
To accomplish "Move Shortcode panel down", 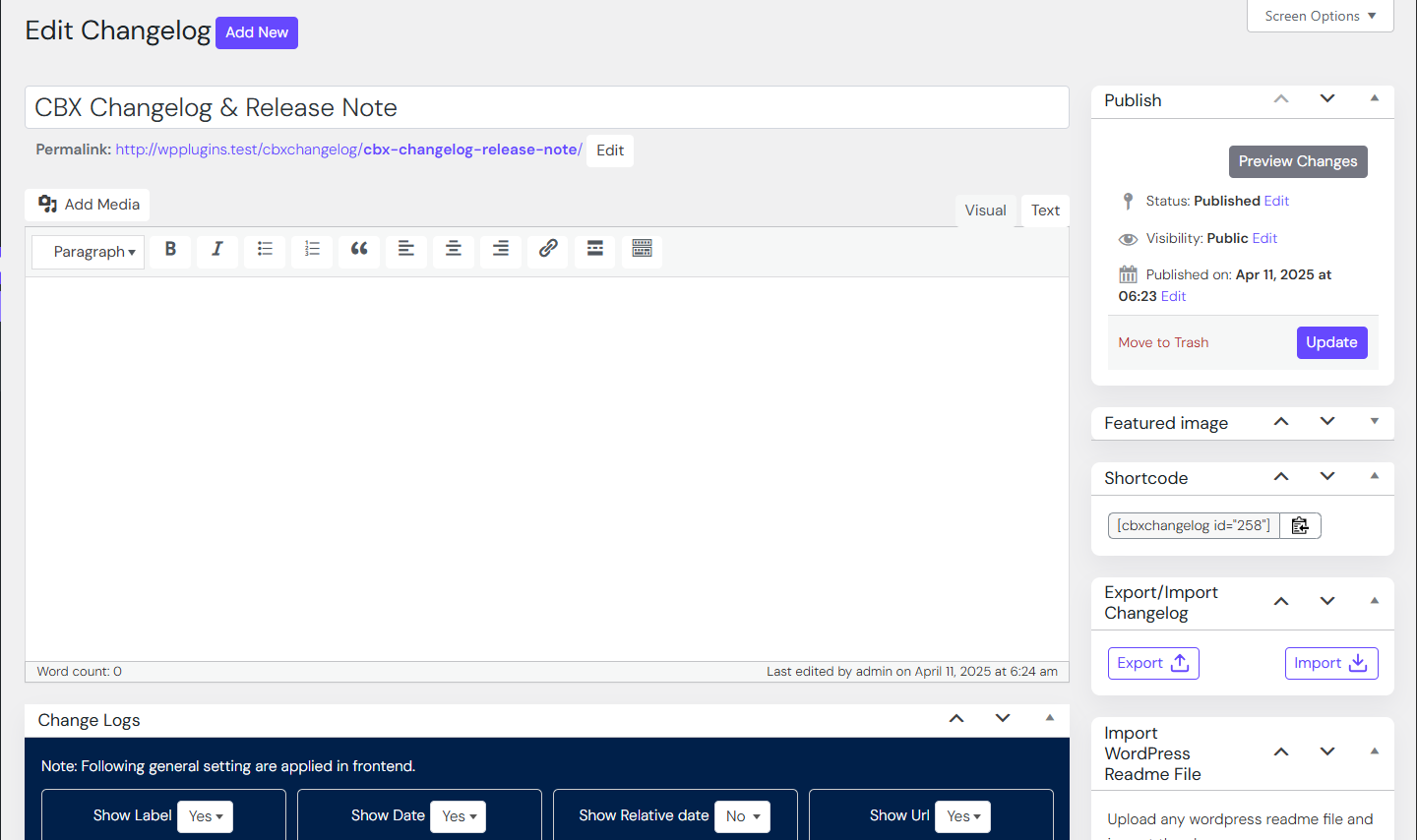I will [x=1327, y=477].
